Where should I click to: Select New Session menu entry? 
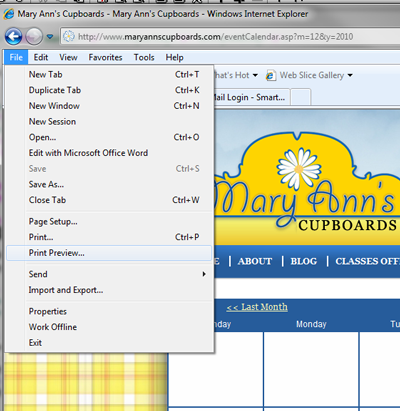(x=109, y=121)
